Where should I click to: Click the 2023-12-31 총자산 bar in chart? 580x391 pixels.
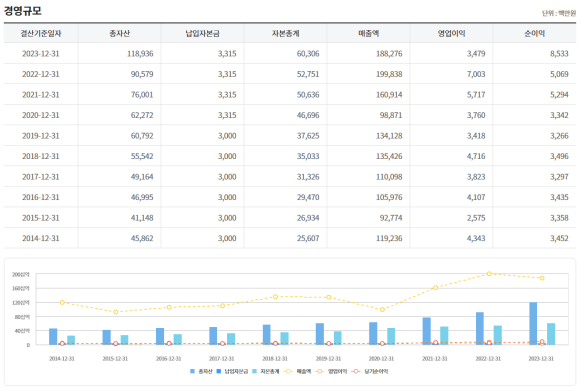533,324
